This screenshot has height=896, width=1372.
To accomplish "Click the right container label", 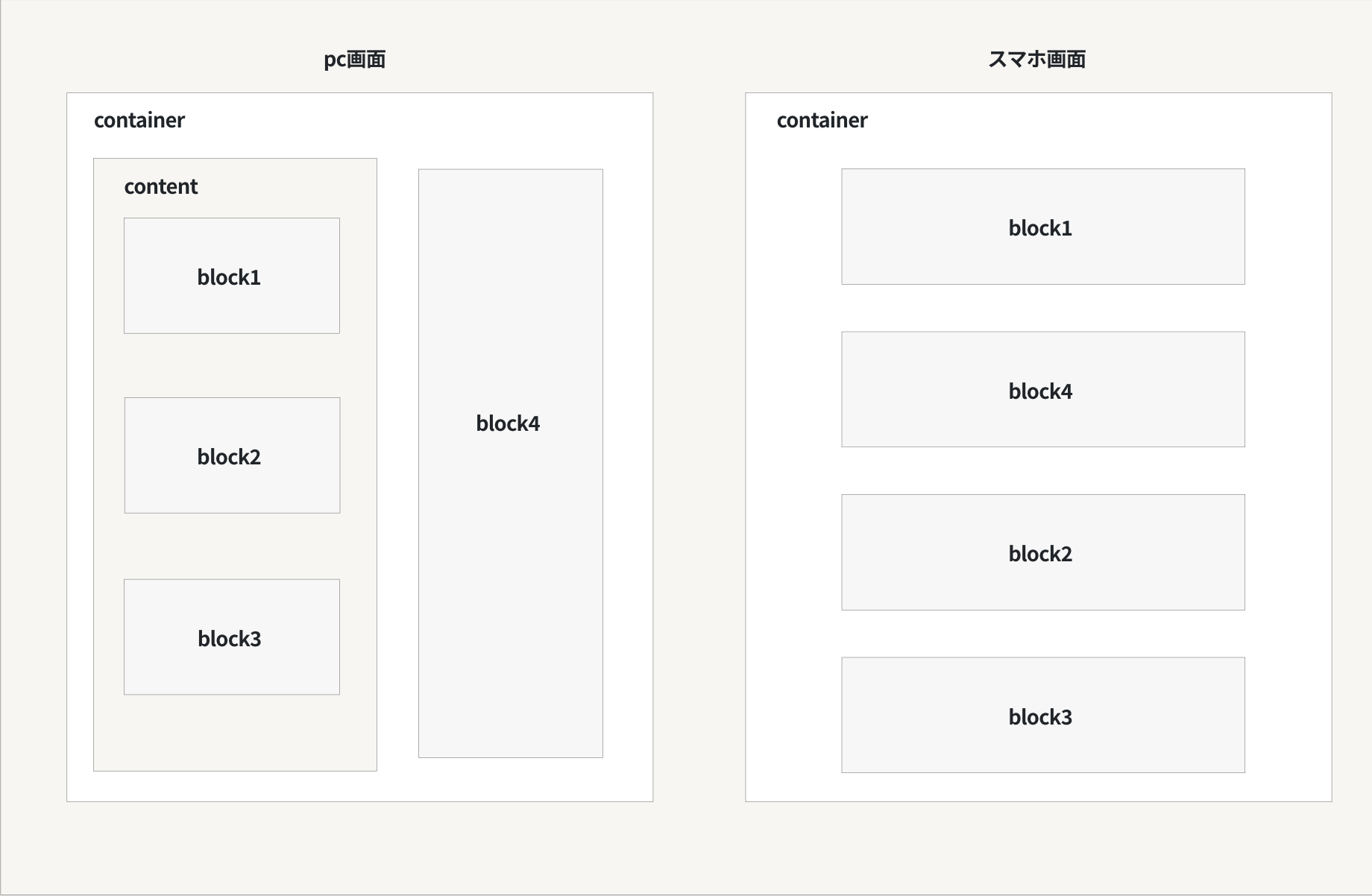I will [x=822, y=120].
